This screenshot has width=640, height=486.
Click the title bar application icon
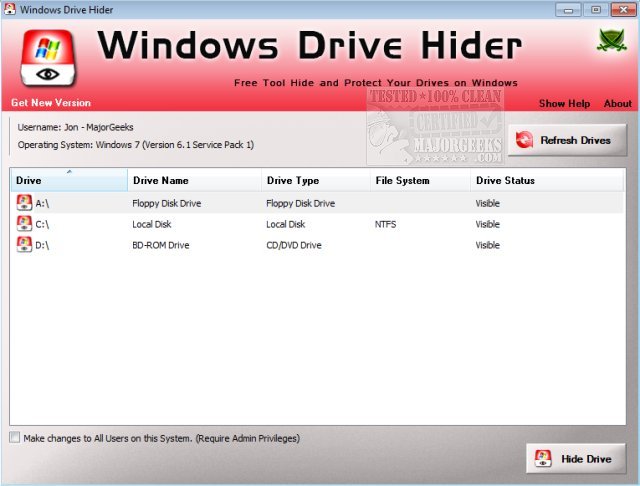pyautogui.click(x=9, y=9)
